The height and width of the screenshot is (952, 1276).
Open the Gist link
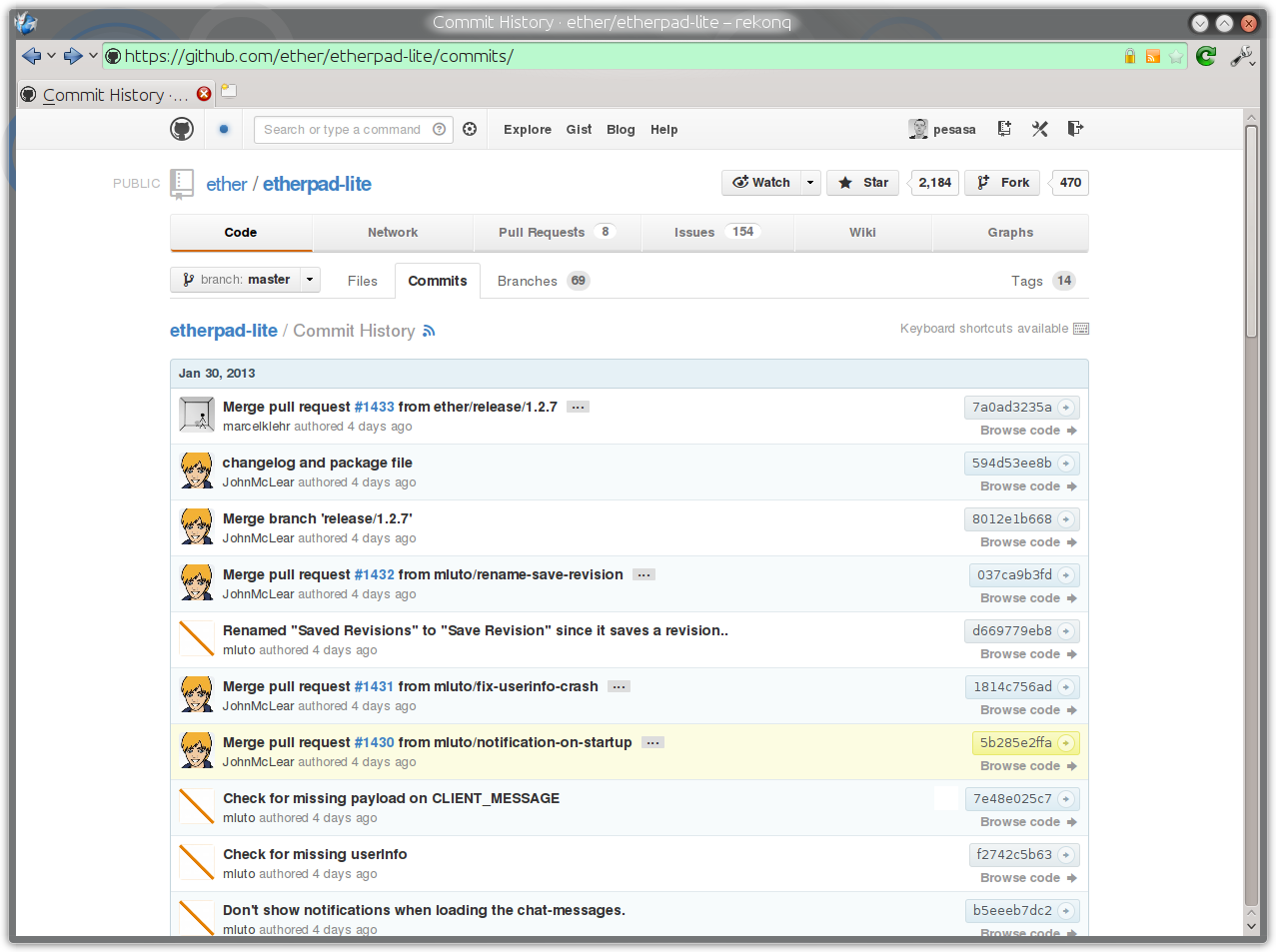point(579,130)
